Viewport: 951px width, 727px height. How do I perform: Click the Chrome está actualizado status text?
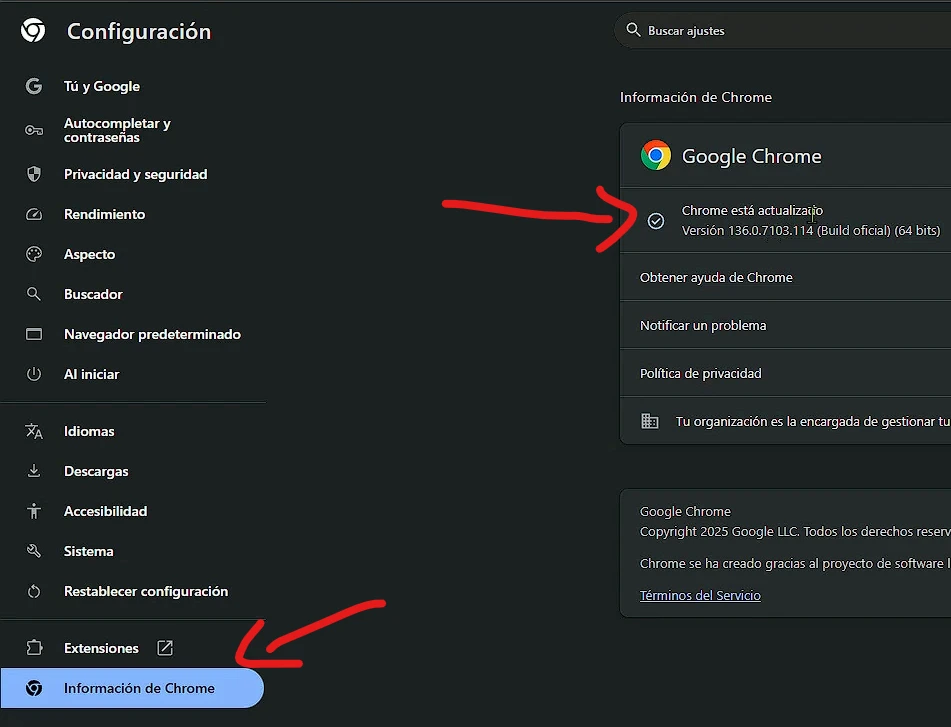752,210
